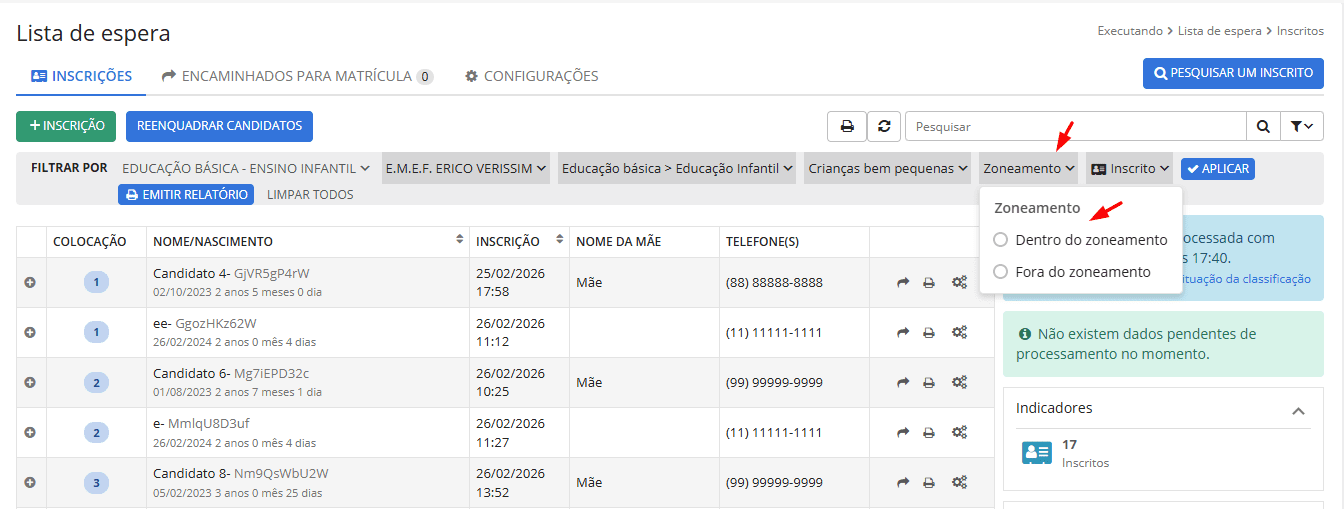Collapse the Indicadores panel chevron

tap(1298, 411)
